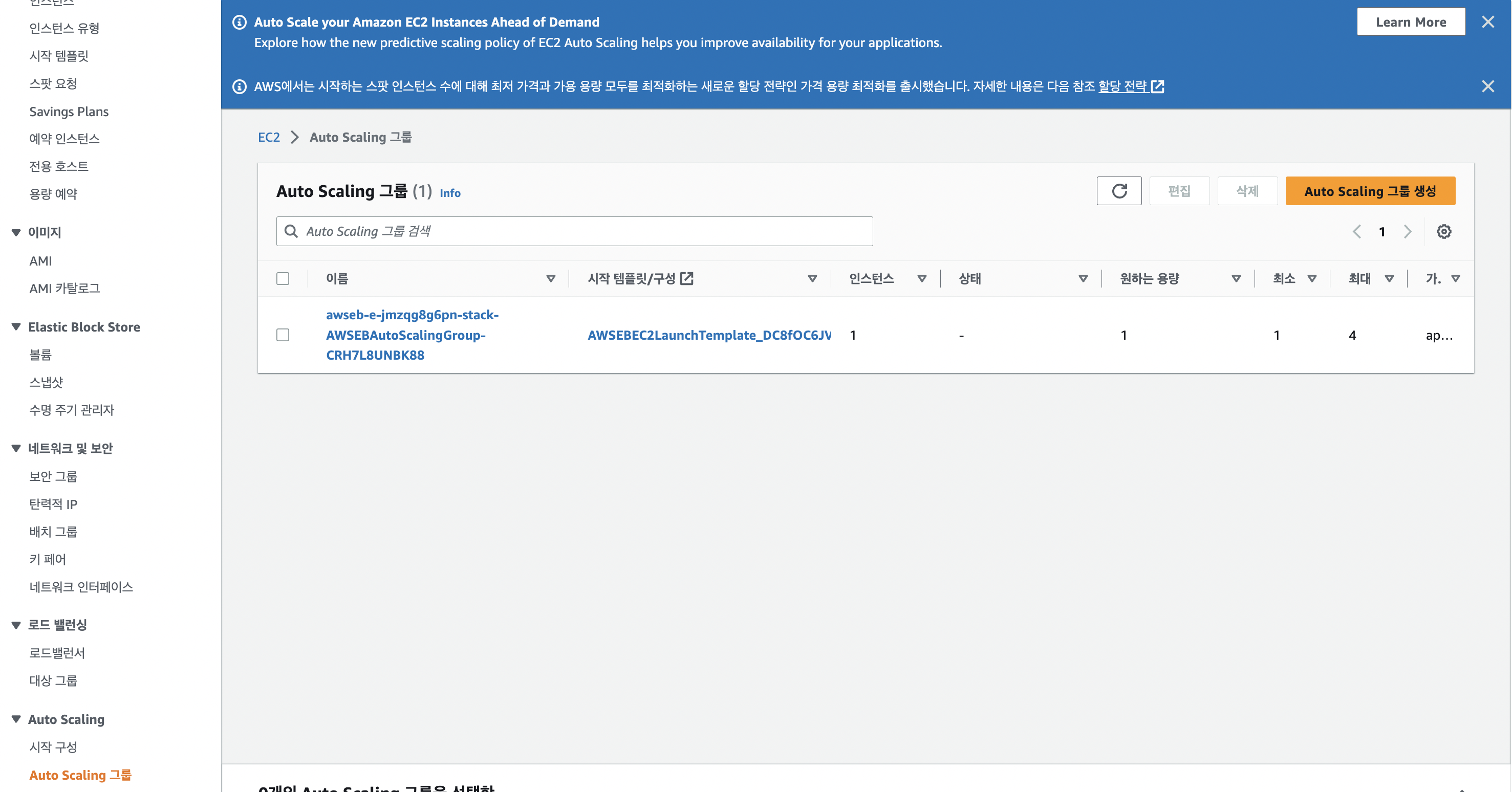Sort by 이름 column arrow
This screenshot has height=792, width=1512.
coord(551,279)
